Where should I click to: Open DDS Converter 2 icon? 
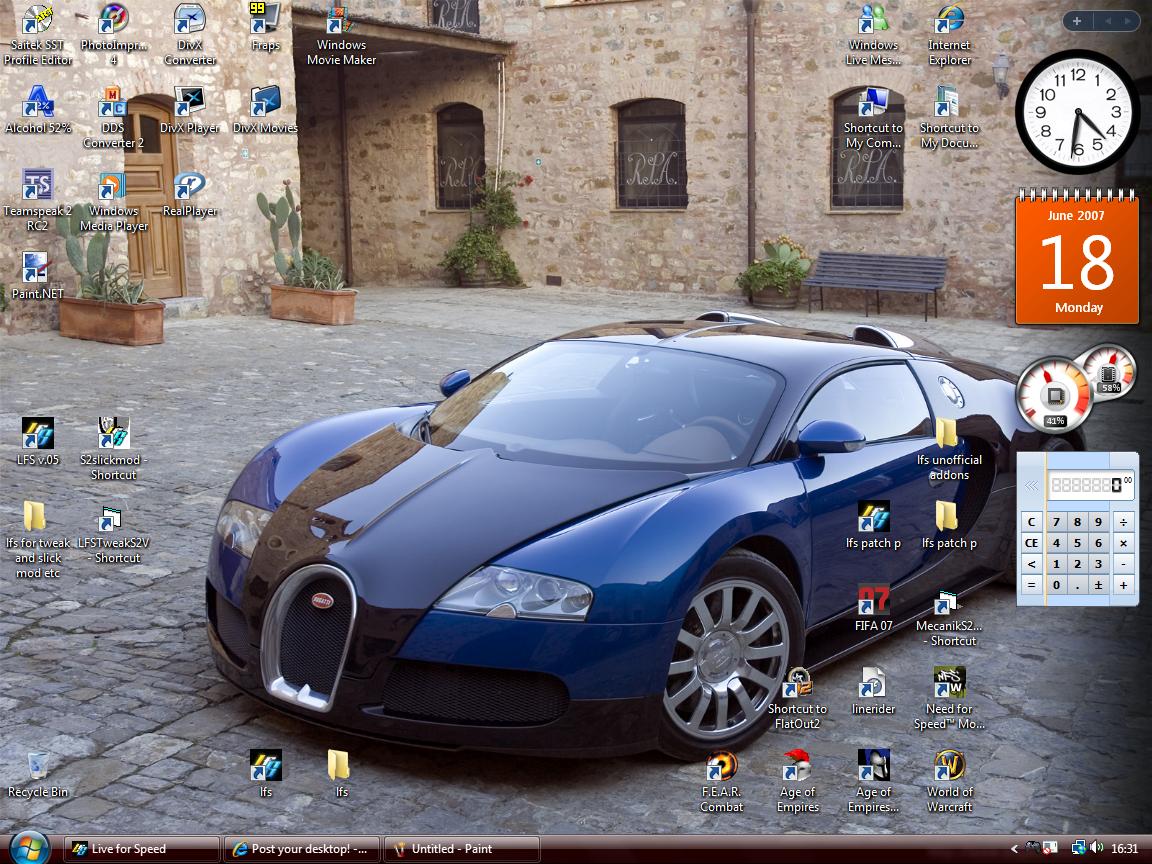click(113, 118)
